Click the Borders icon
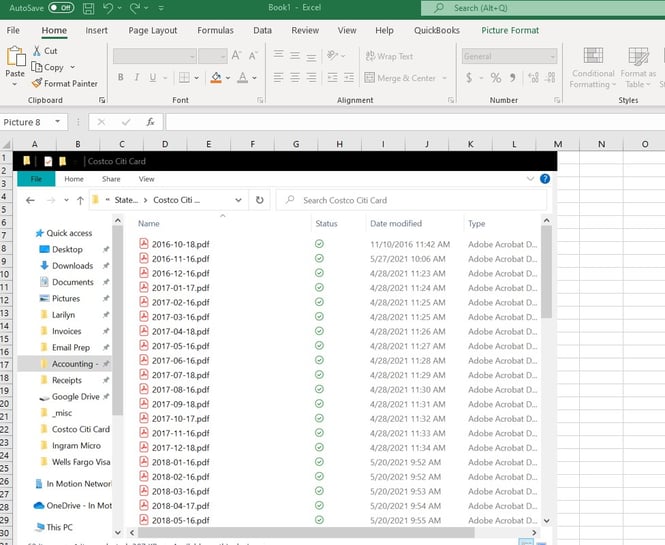Image resolution: width=665 pixels, height=545 pixels. click(184, 78)
